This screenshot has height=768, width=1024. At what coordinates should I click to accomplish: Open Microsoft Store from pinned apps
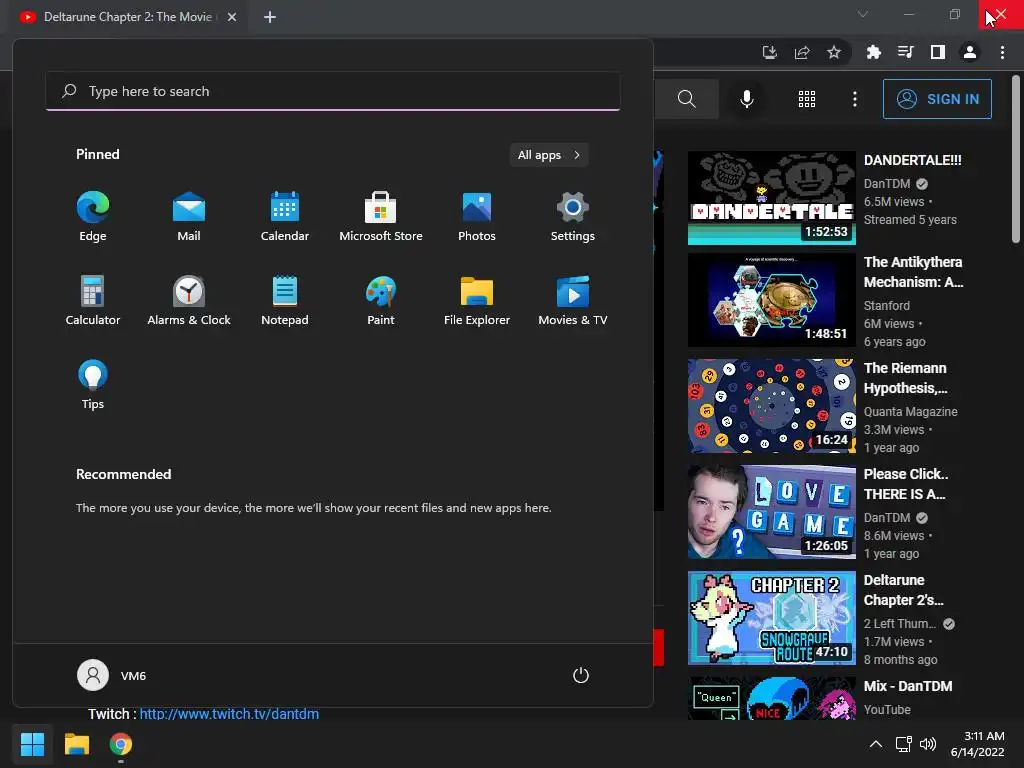point(381,216)
